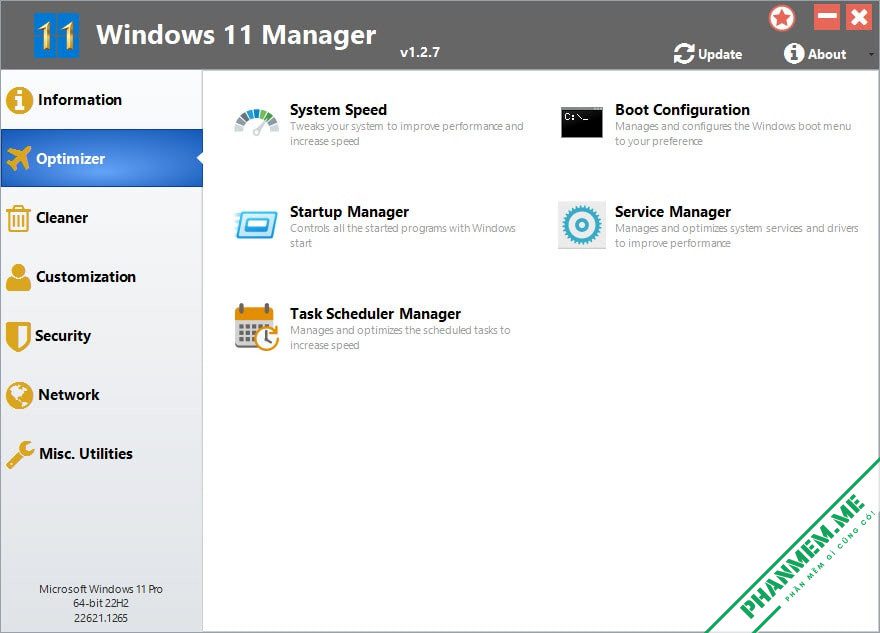Click the Customization user icon

19,277
